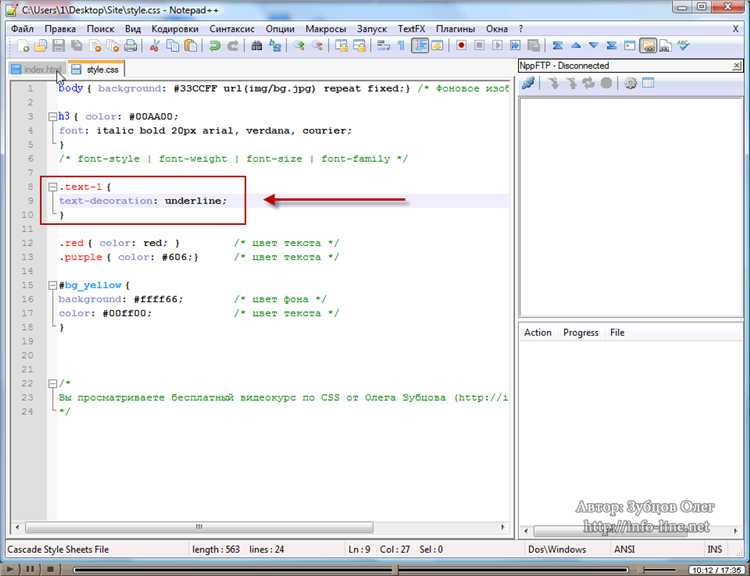This screenshot has width=750, height=576.
Task: Click the Stop macro recording icon
Action: tap(479, 46)
